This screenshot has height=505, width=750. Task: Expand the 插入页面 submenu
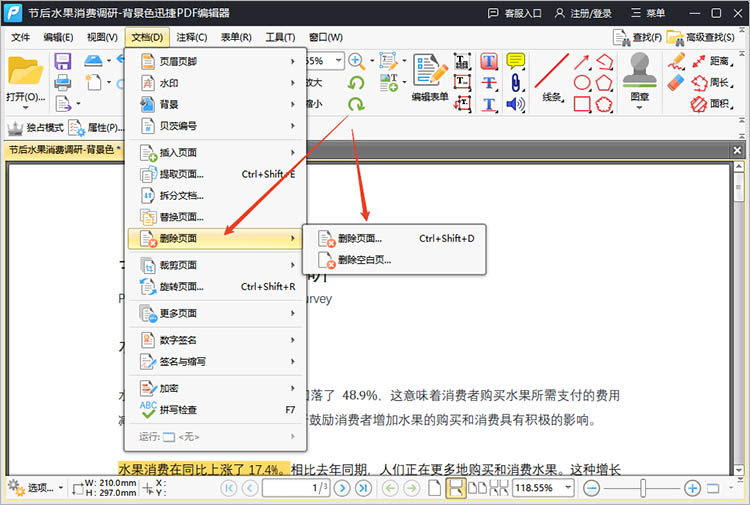coord(217,153)
